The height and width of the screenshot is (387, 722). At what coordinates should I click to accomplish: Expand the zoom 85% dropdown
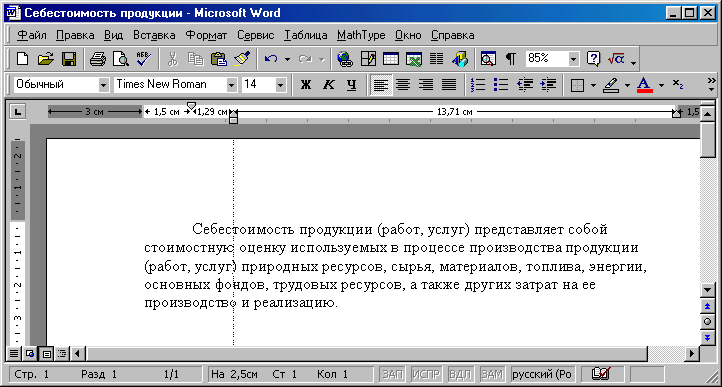tap(573, 59)
